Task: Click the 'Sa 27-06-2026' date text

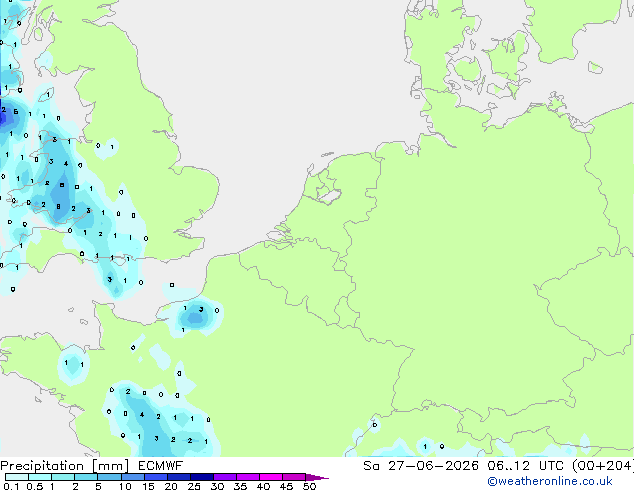Action: pos(421,466)
